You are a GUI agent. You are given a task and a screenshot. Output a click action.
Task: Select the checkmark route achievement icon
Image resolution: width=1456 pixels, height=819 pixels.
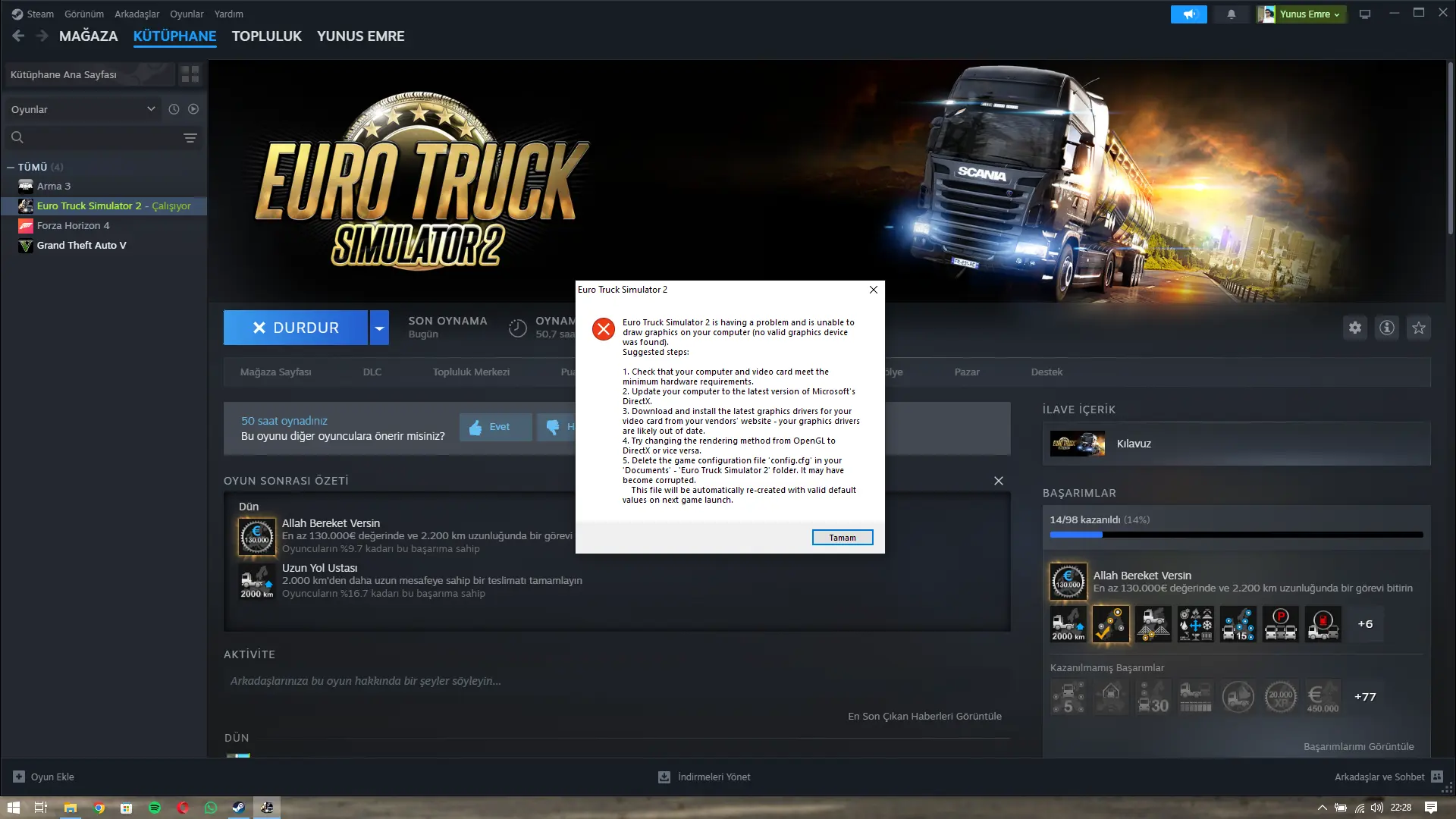click(1111, 624)
